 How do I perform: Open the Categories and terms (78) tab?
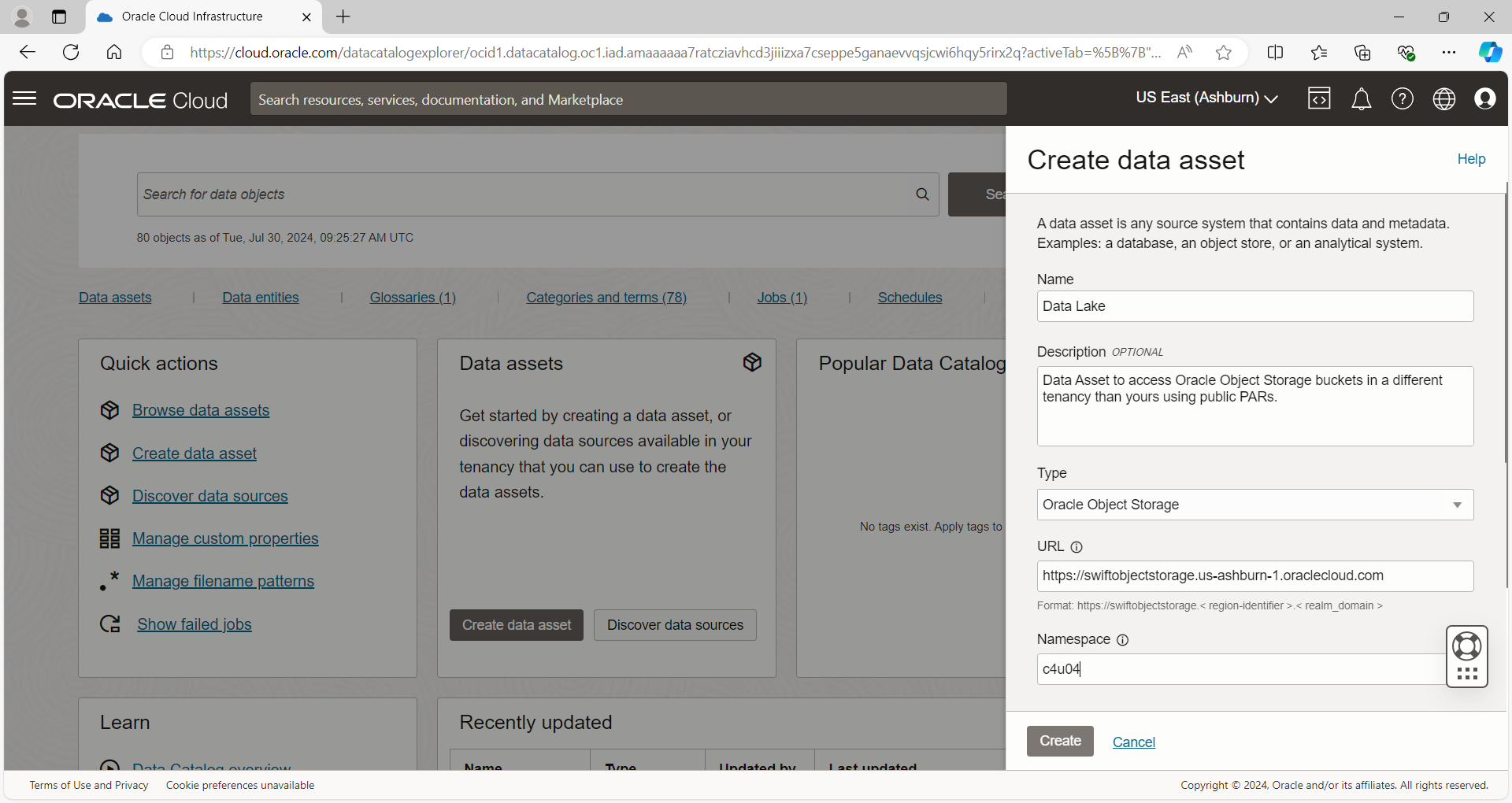click(x=606, y=298)
